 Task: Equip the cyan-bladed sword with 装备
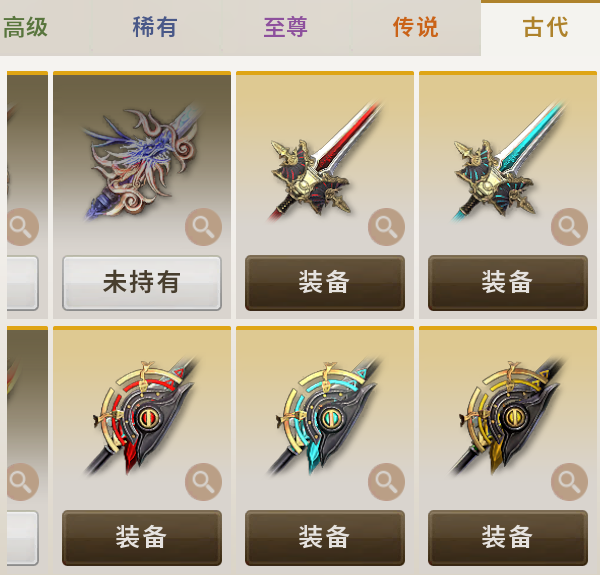tap(508, 283)
